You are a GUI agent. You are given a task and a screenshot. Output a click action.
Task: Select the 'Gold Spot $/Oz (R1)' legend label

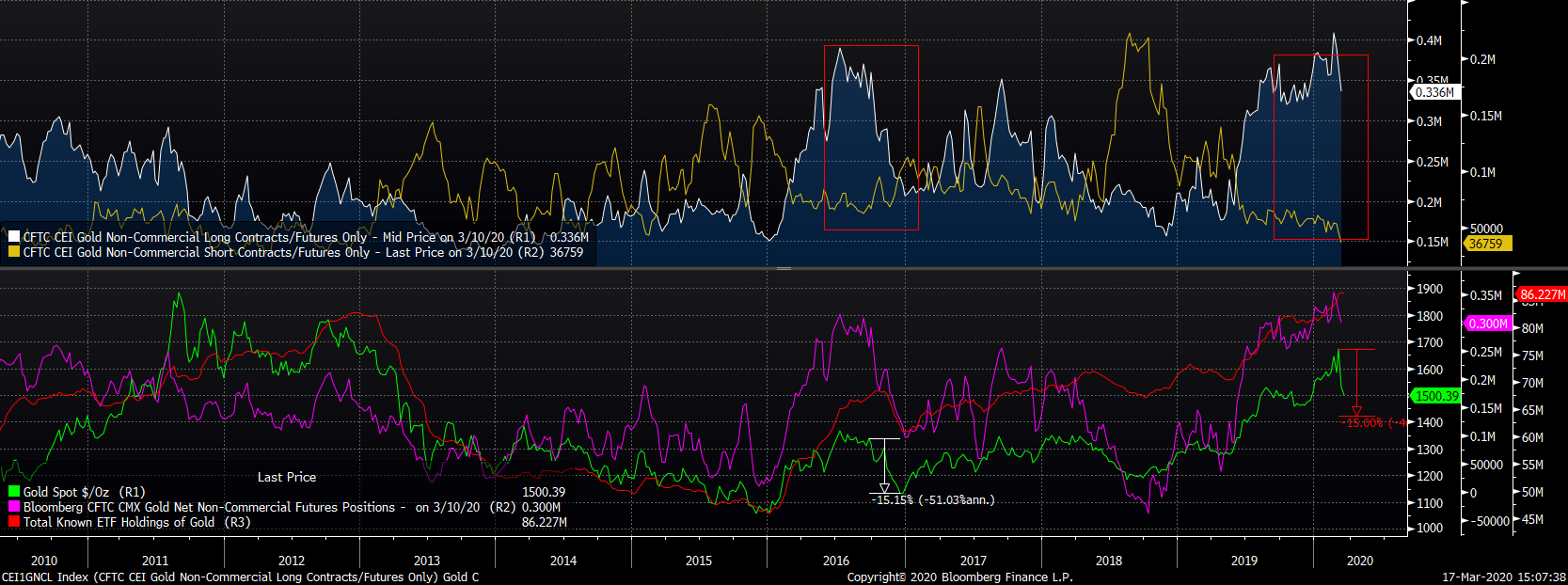pyautogui.click(x=85, y=492)
